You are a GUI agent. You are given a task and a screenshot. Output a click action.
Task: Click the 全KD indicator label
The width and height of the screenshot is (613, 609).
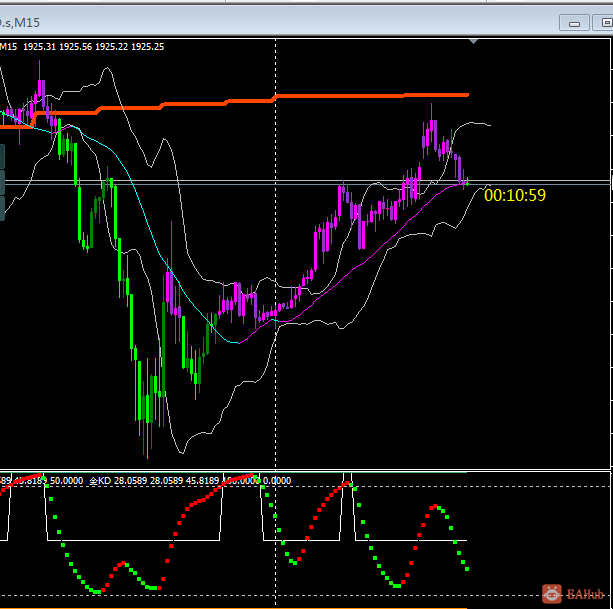100,480
